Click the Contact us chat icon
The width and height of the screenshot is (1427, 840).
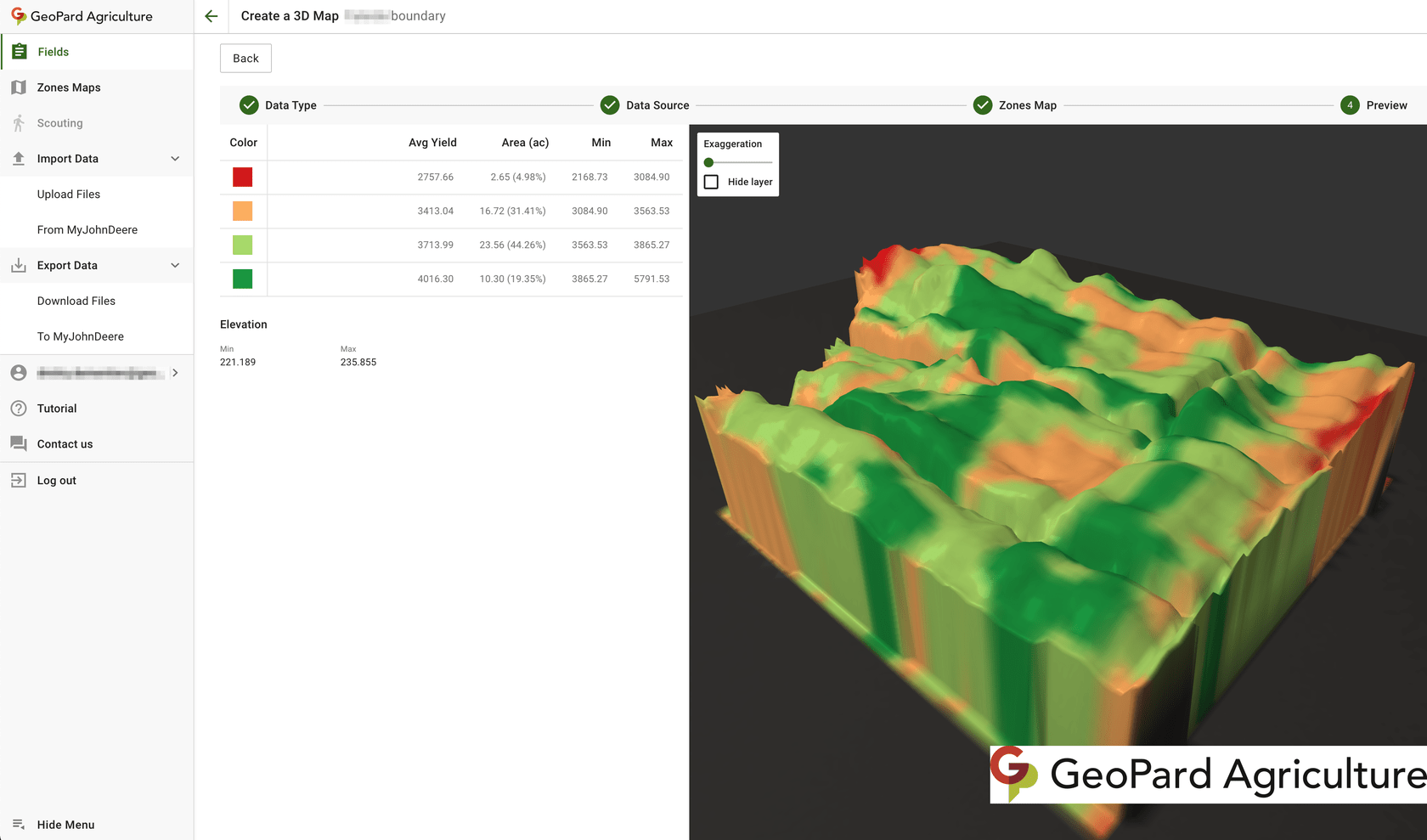point(18,443)
